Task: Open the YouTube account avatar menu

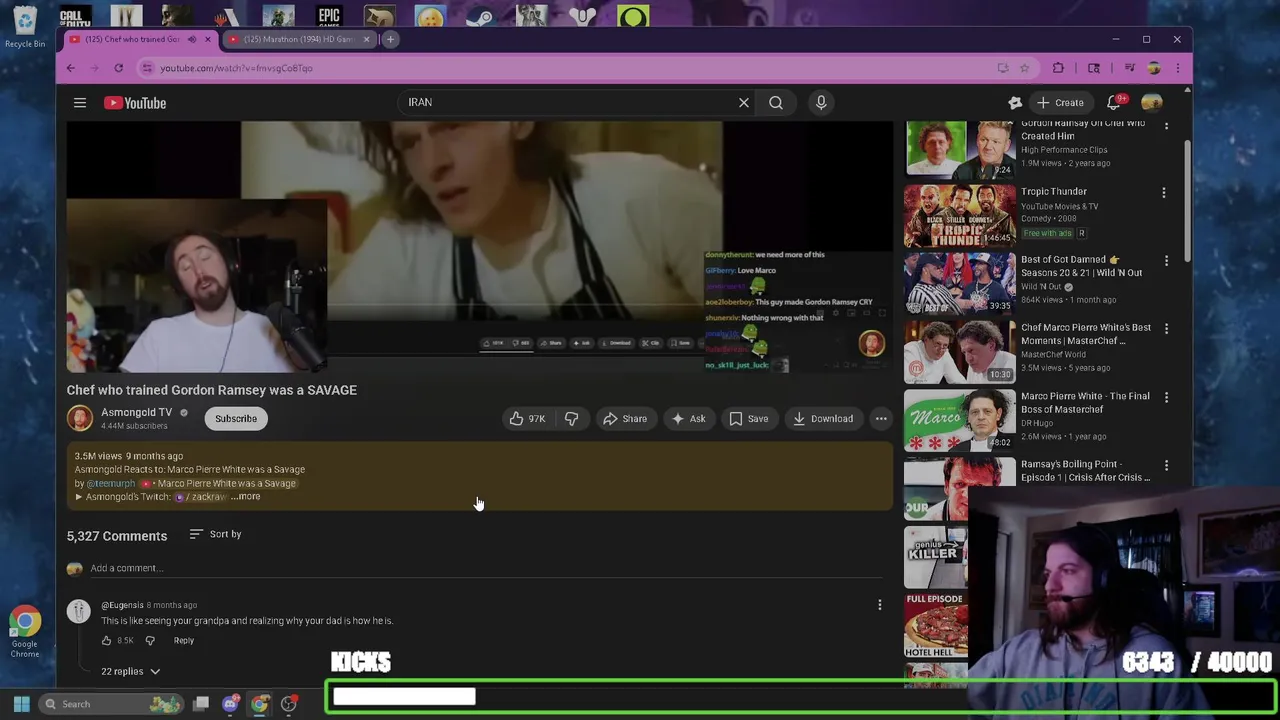Action: pyautogui.click(x=1152, y=102)
